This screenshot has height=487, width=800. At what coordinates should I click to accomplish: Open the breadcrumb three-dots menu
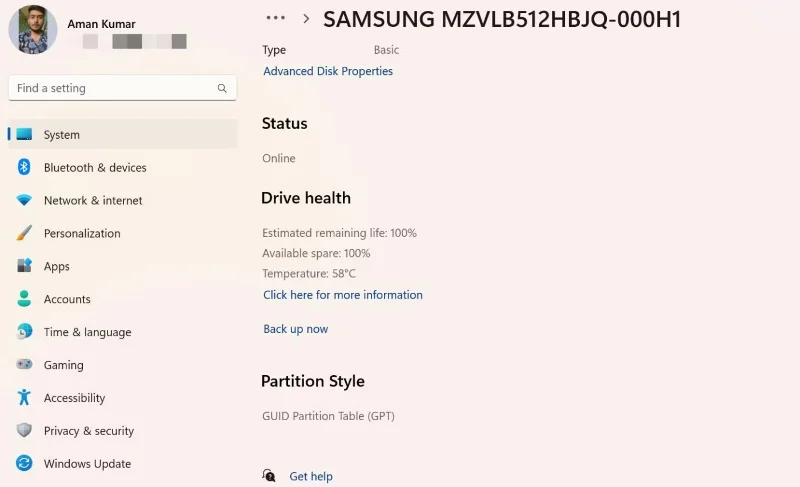[x=276, y=18]
